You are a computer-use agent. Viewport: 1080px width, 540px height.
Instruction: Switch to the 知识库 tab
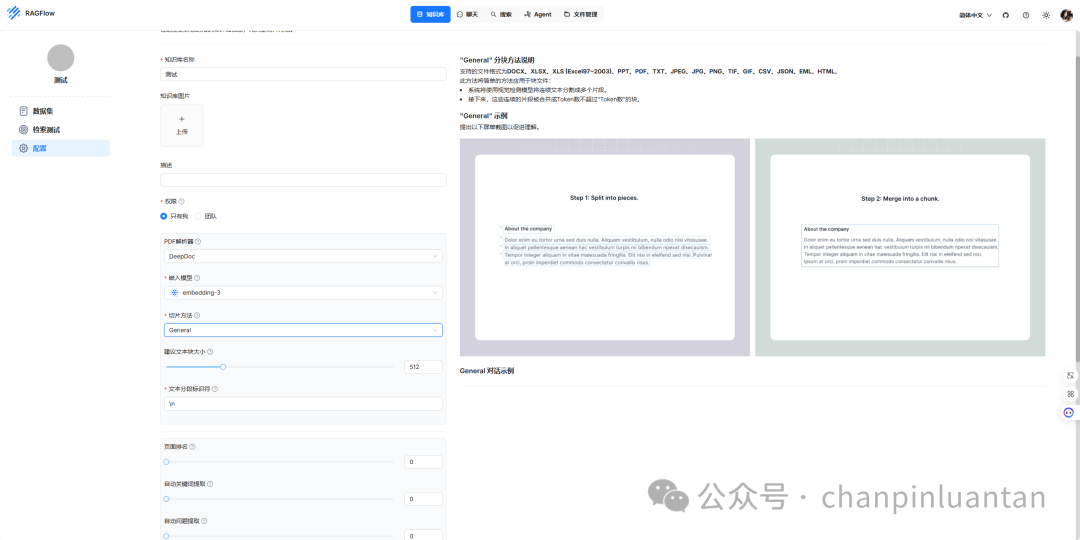(x=430, y=14)
